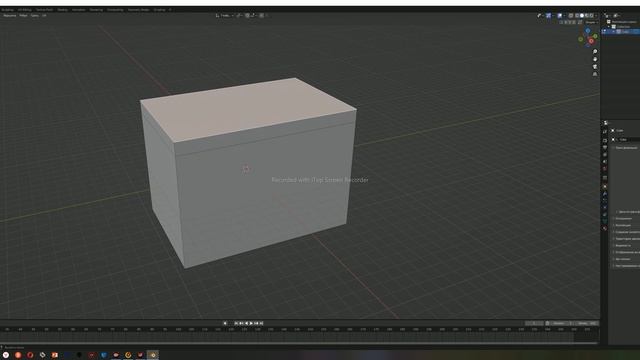Click the hand pan-view navigation icon
This screenshot has height=360, width=640.
click(x=595, y=59)
